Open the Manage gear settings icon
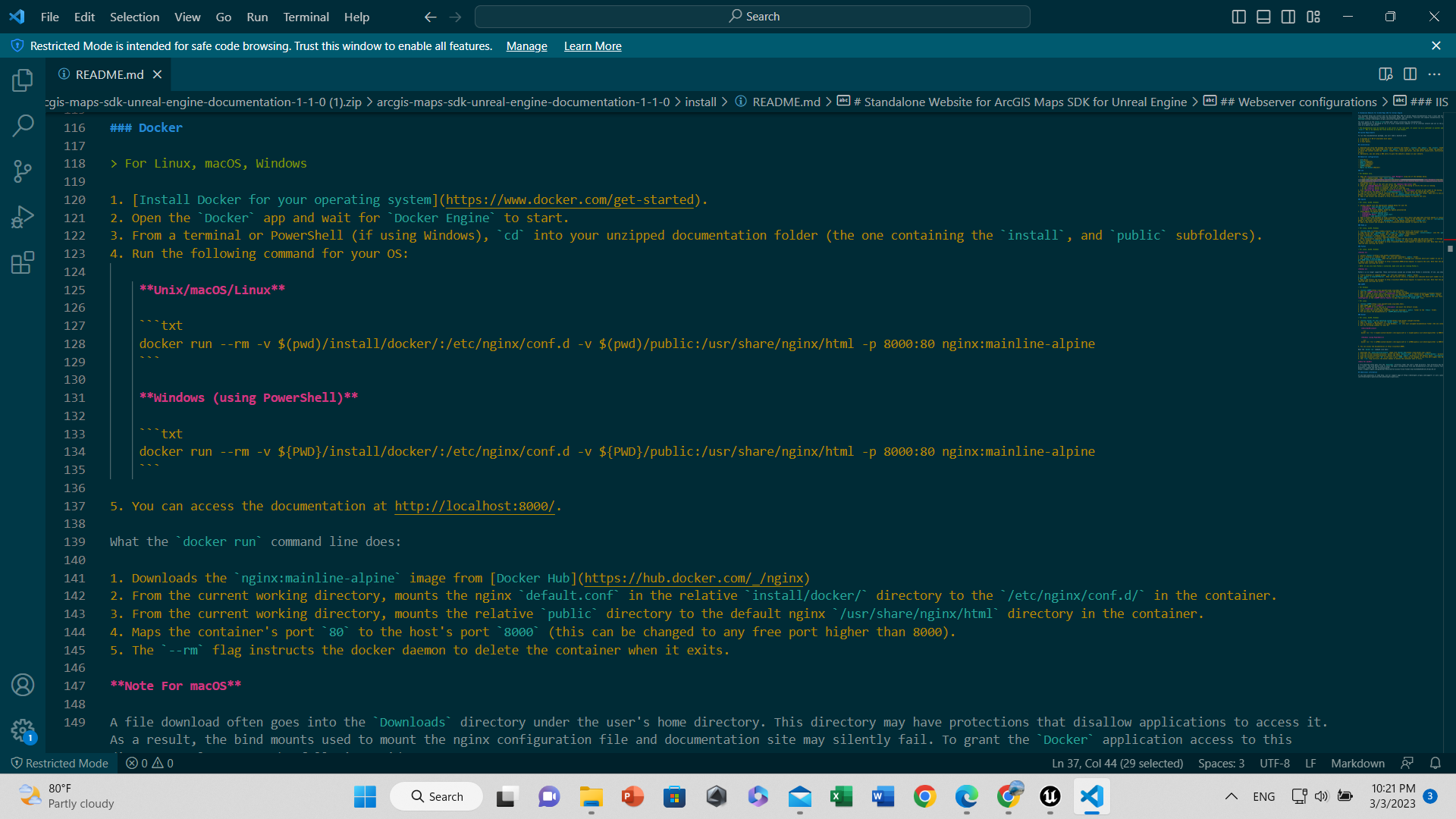This screenshot has width=1456, height=819. click(23, 730)
